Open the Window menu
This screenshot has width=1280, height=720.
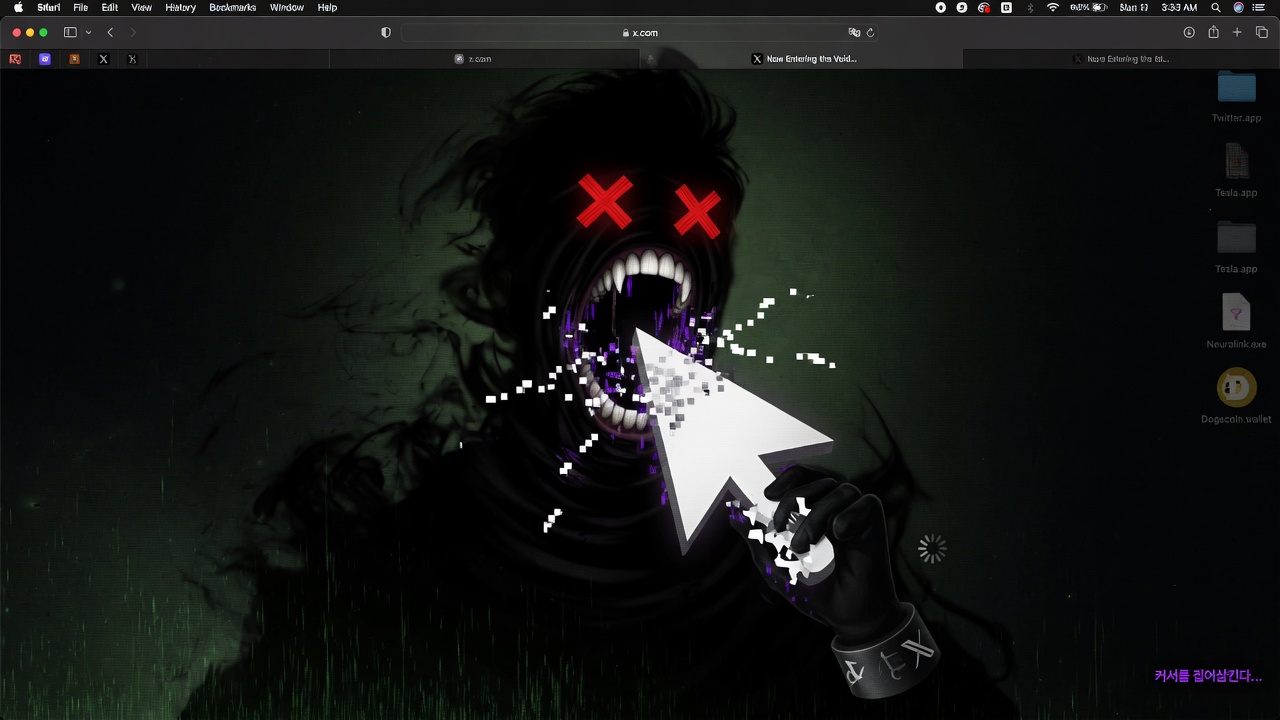coord(287,7)
